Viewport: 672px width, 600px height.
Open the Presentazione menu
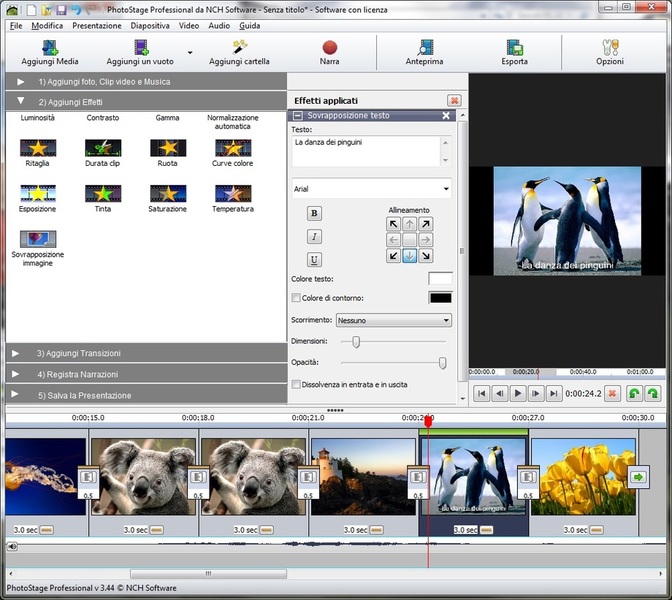97,26
